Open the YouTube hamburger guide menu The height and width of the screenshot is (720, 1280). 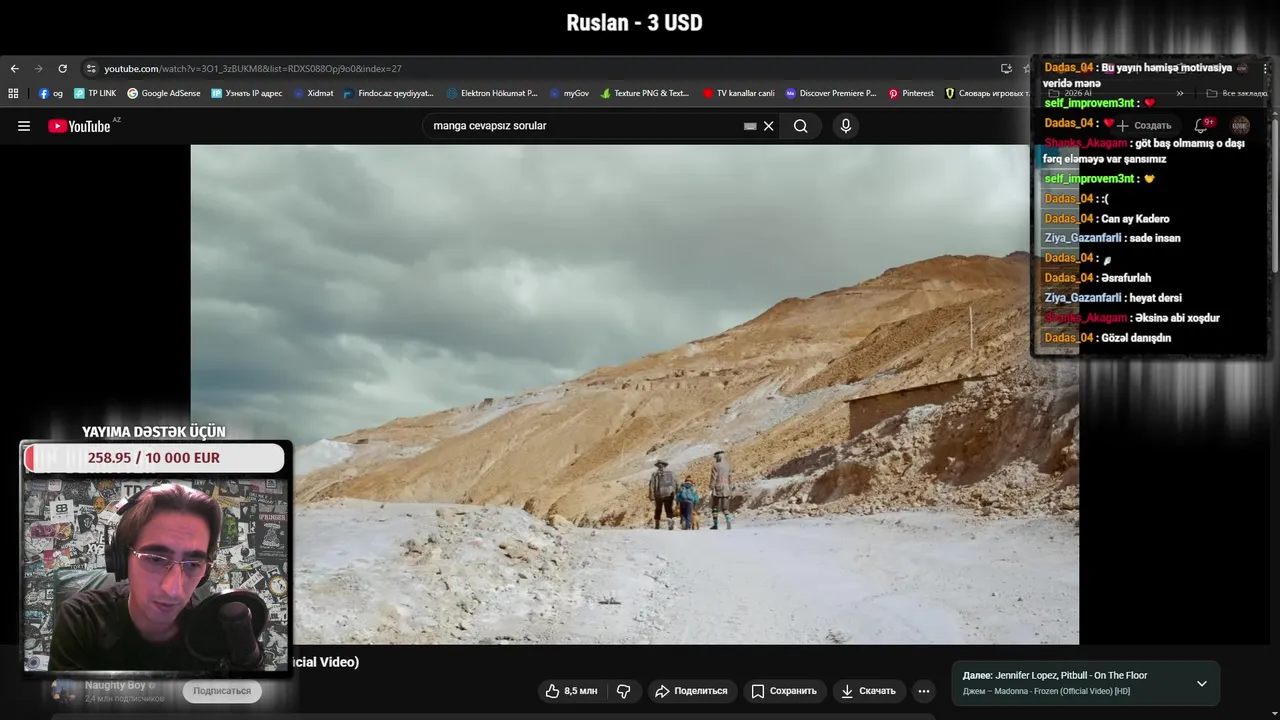tap(24, 126)
